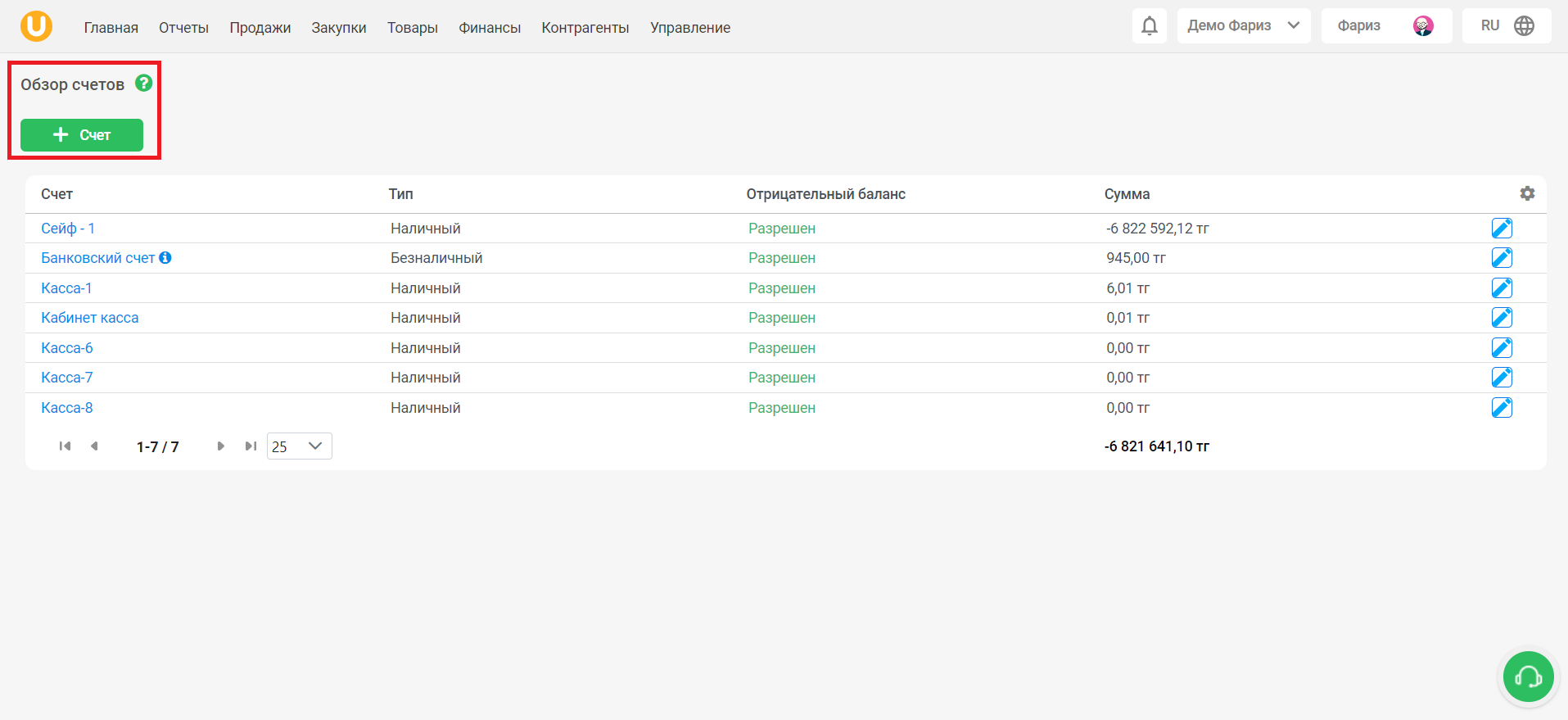Open the notifications bell
The height and width of the screenshot is (720, 1568).
tap(1150, 25)
